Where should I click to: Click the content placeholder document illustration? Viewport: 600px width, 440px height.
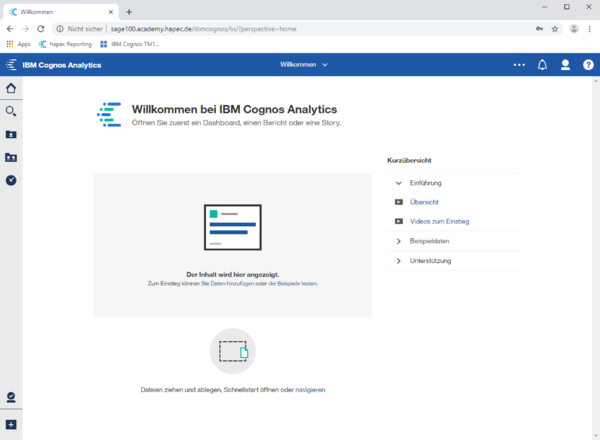233,227
